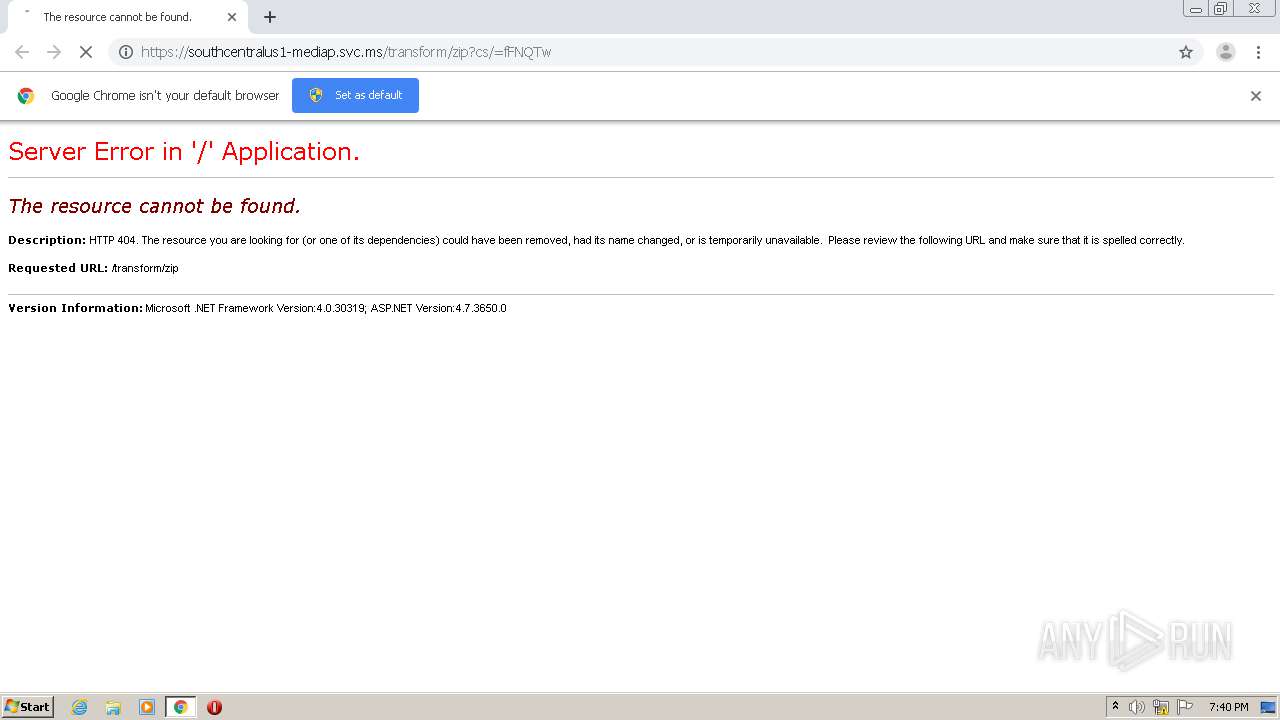This screenshot has width=1280, height=720.
Task: Open the Windows Start menu
Action: pyautogui.click(x=28, y=707)
